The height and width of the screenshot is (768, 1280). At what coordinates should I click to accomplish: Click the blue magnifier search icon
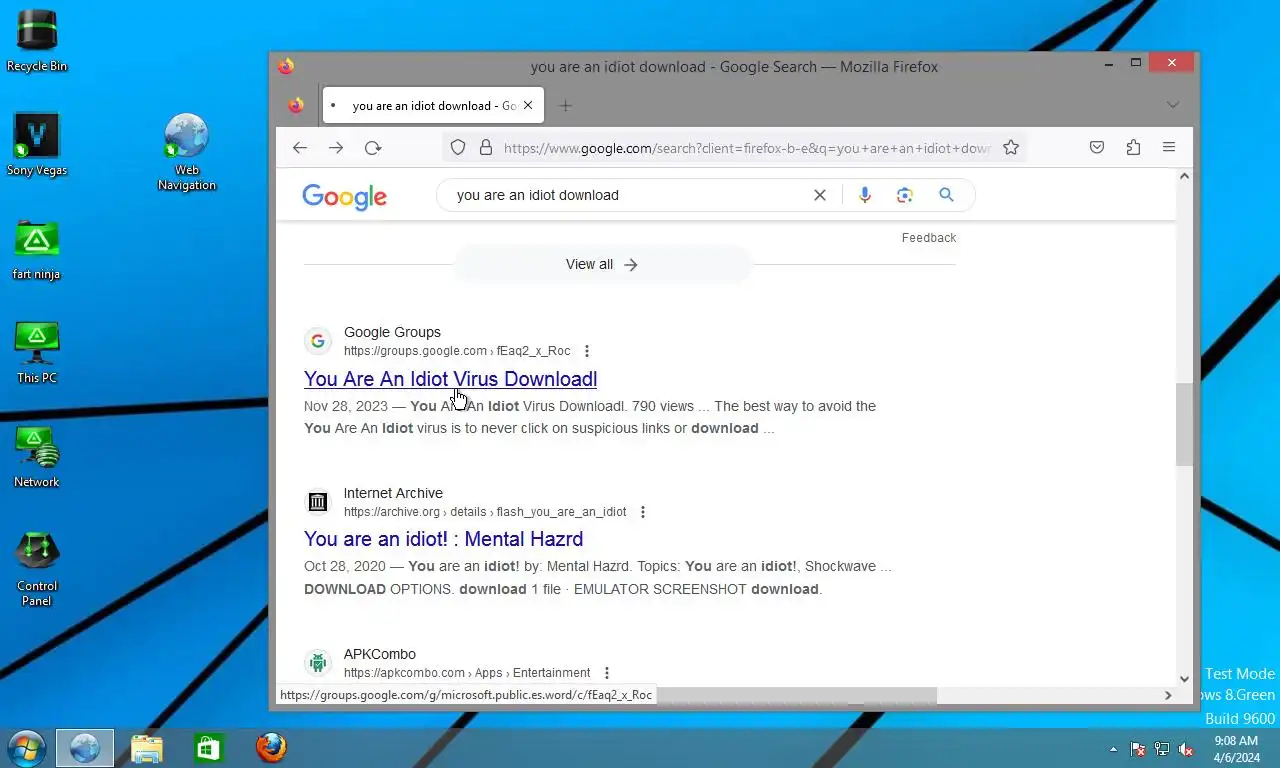(946, 195)
